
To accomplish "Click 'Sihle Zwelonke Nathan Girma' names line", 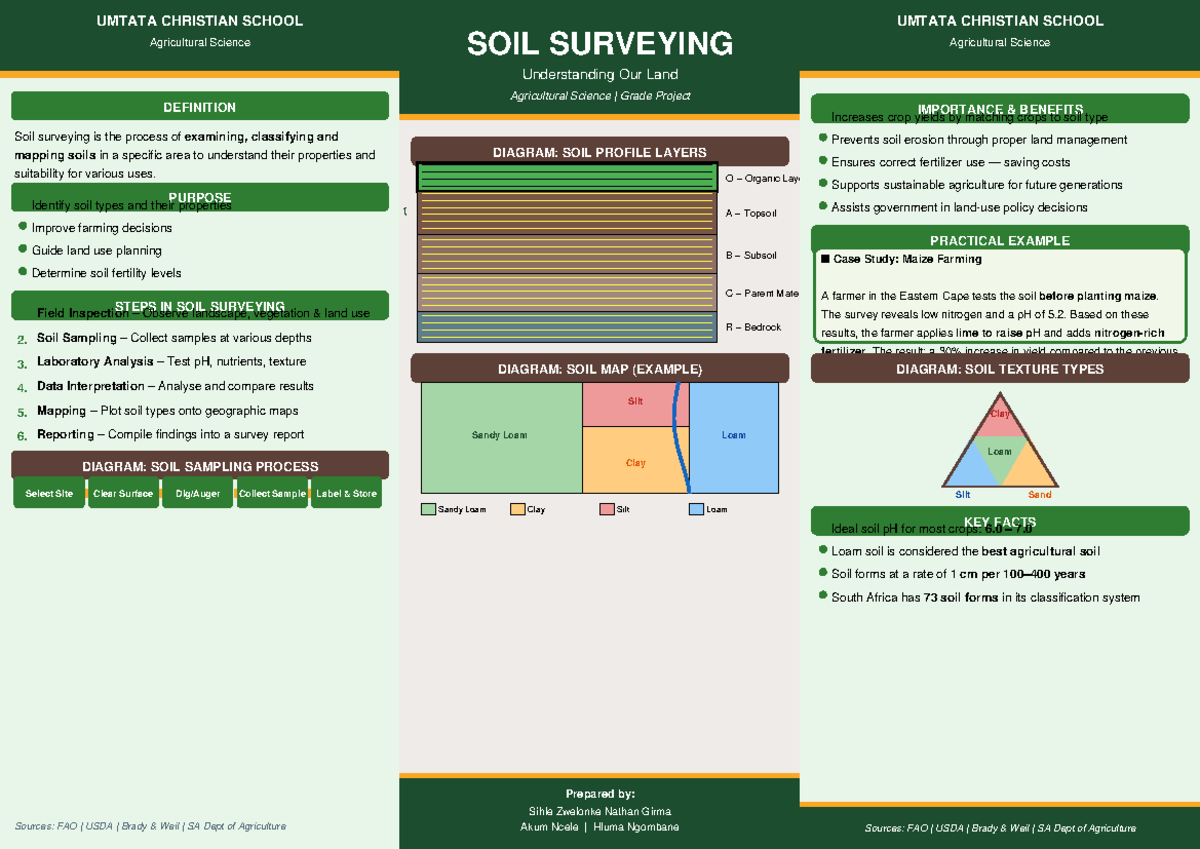I will [x=600, y=811].
